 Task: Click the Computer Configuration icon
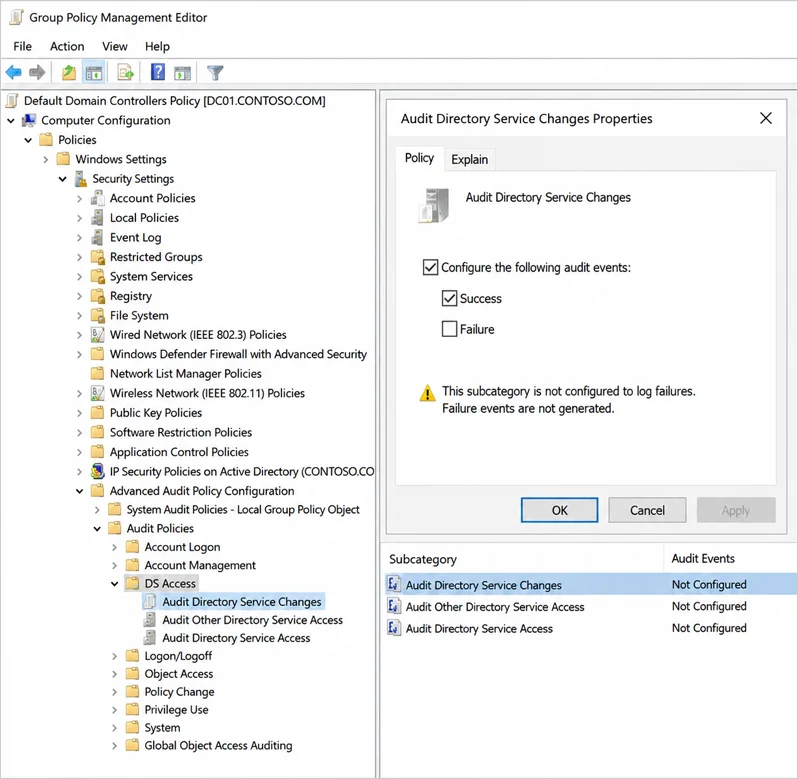pos(29,121)
